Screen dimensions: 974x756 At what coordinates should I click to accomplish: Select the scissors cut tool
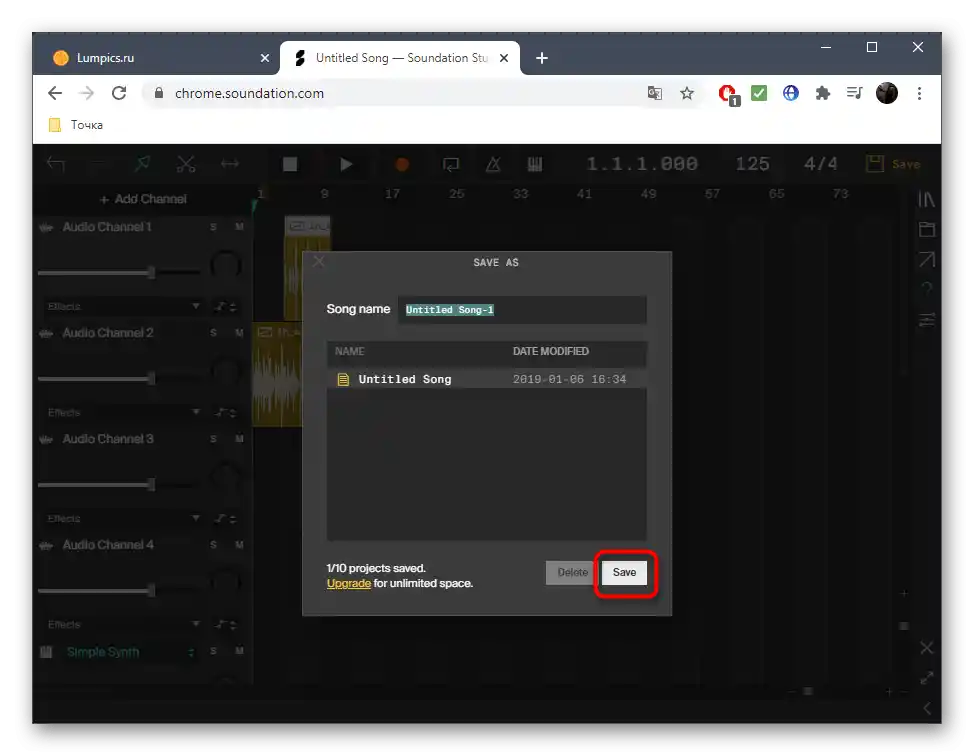(x=186, y=164)
